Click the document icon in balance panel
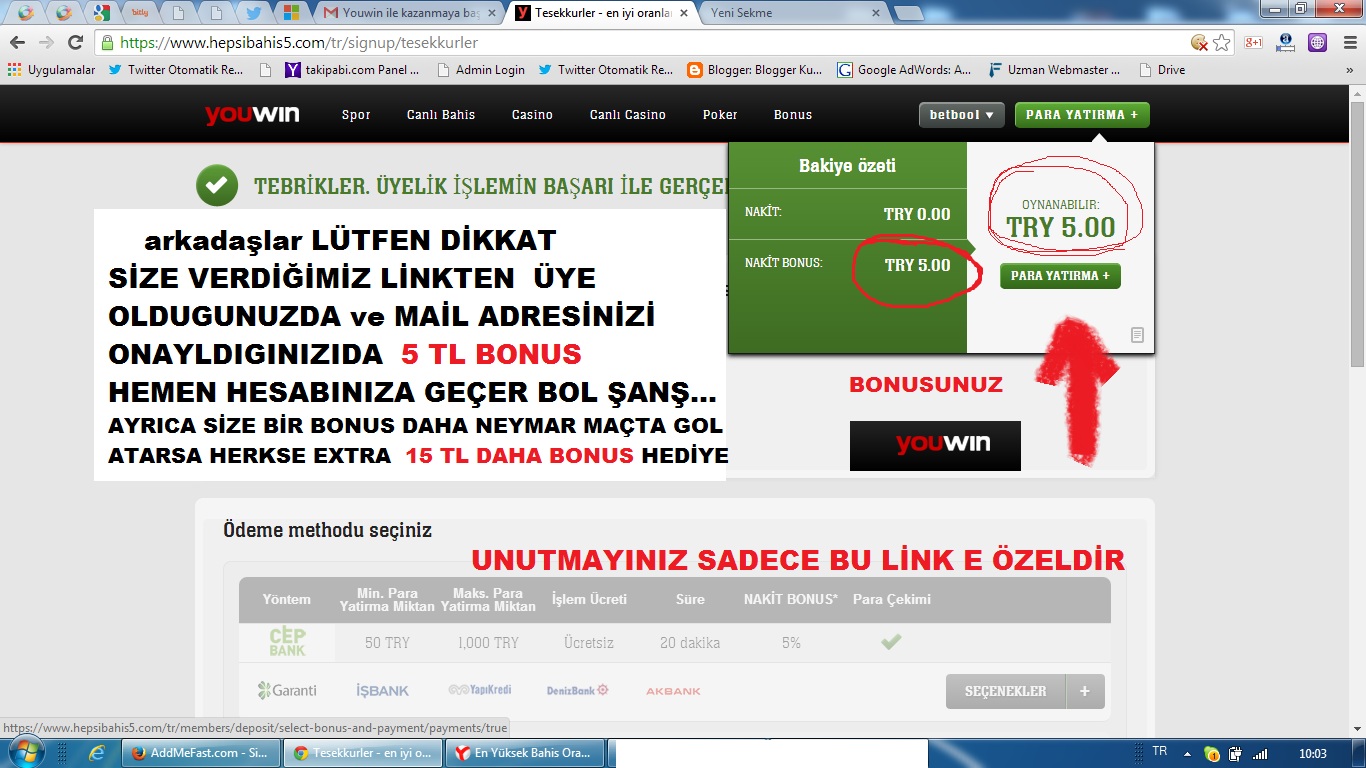The image size is (1366, 768). [1137, 335]
